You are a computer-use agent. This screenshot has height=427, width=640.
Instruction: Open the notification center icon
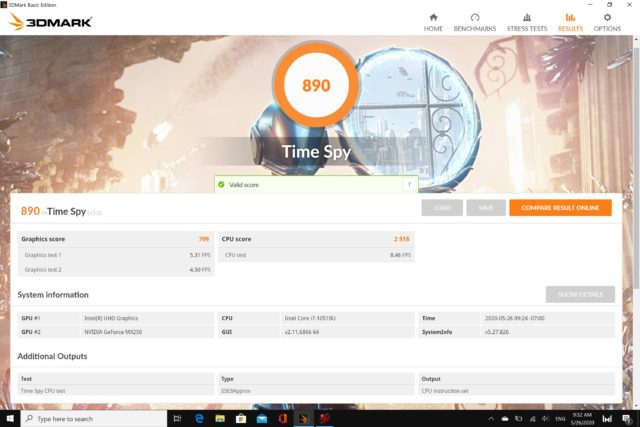pos(626,419)
